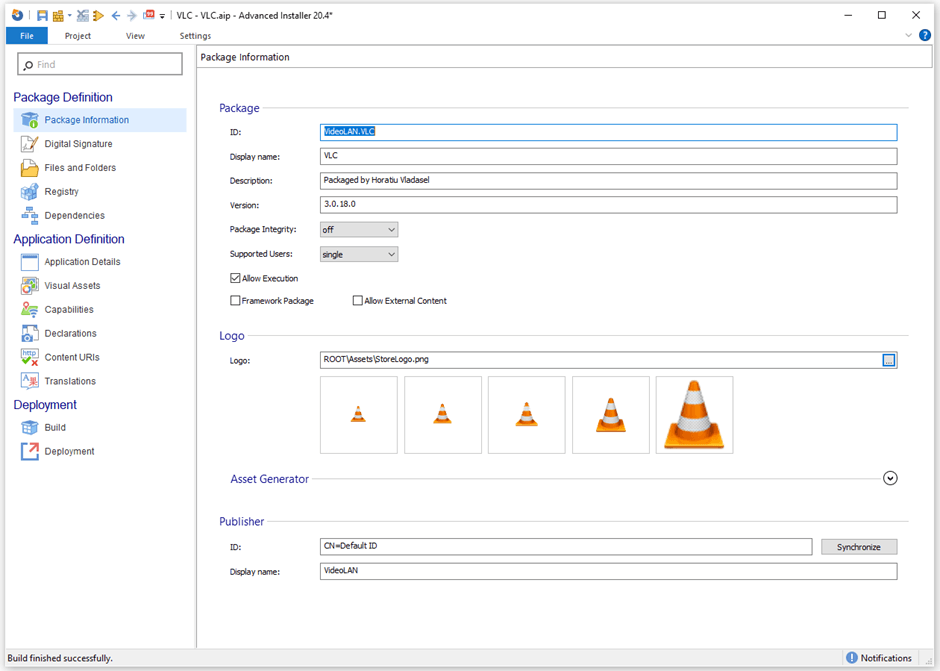This screenshot has height=671, width=940.
Task: Uncheck the Allow Execution checkbox
Action: 235,278
